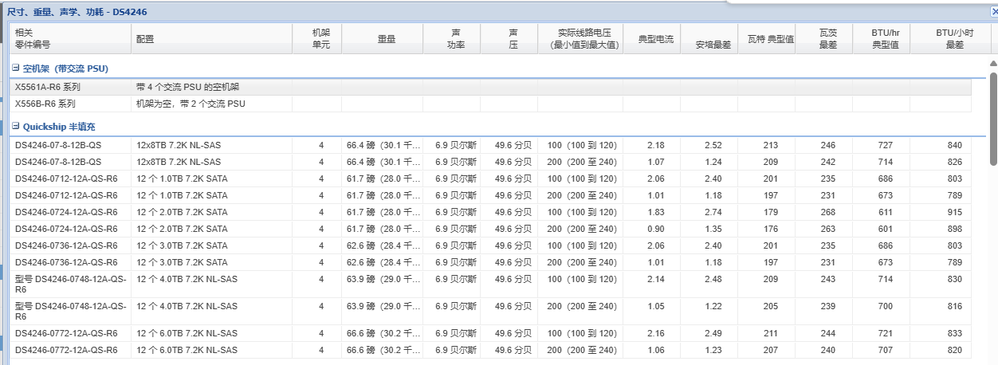Image resolution: width=998 pixels, height=365 pixels.
Task: Click the 瓦茨最差 column header
Action: click(825, 39)
